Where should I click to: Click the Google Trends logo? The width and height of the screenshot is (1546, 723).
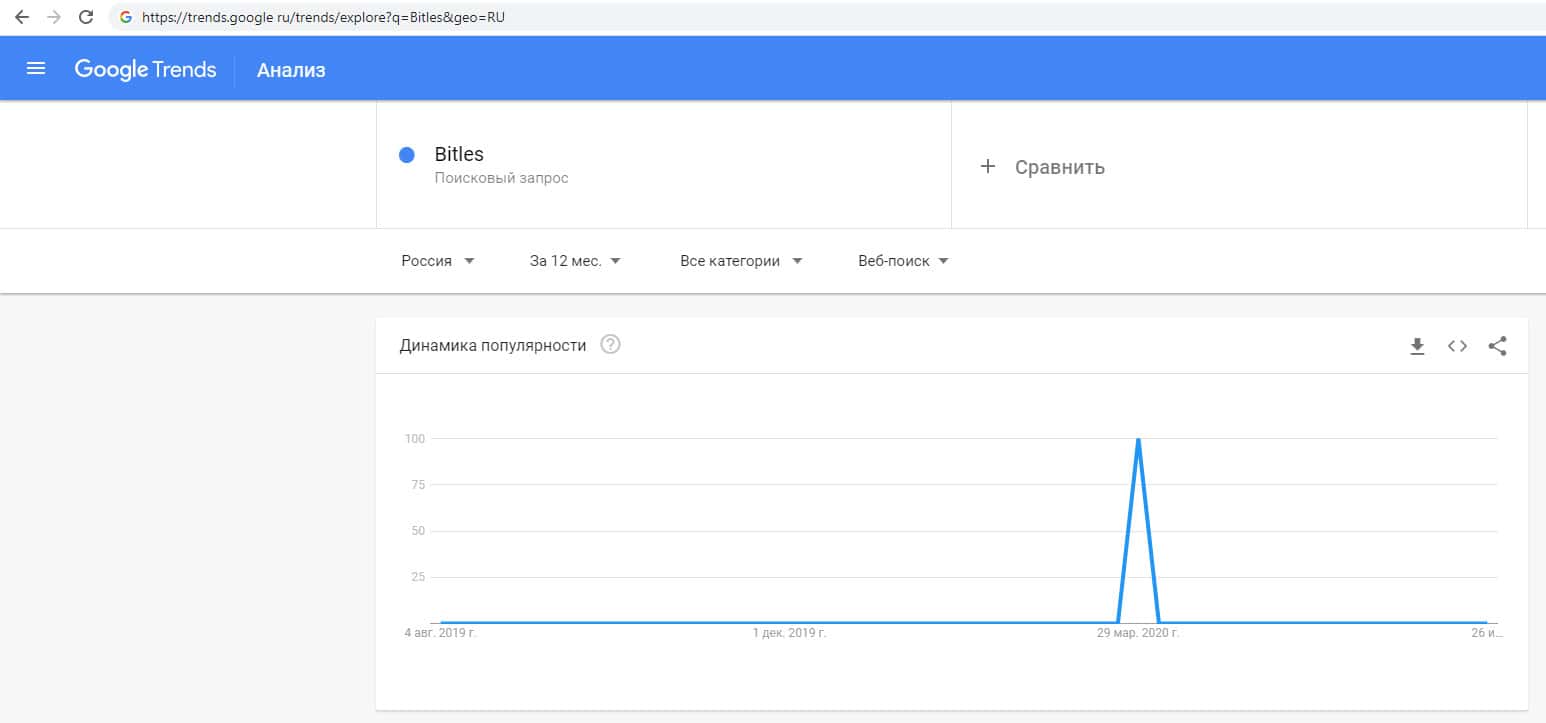pos(145,69)
